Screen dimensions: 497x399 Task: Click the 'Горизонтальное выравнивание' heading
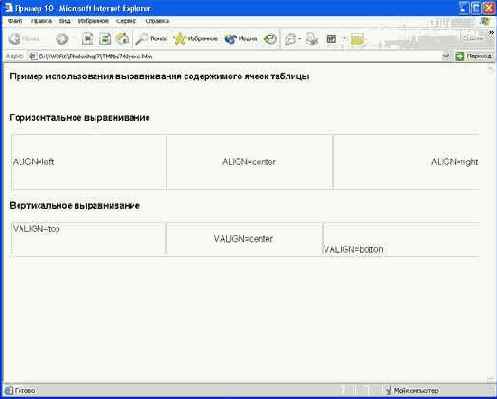79,118
